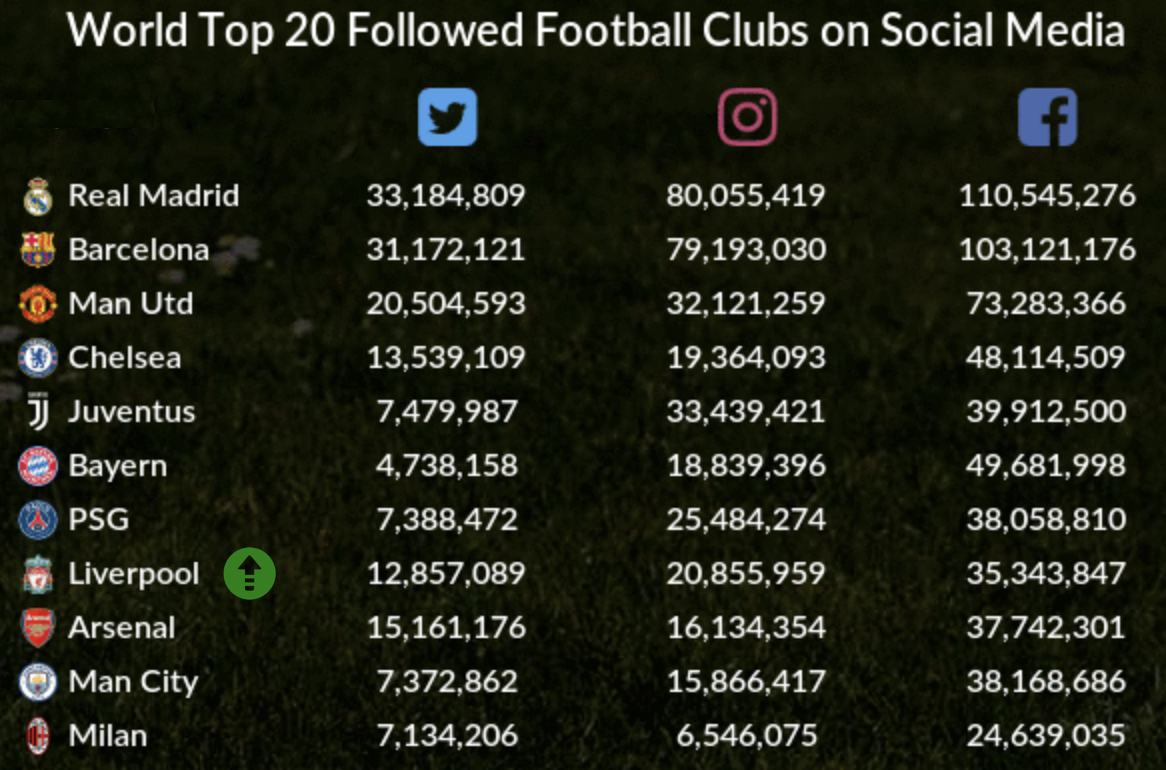Click the Barcelona club crest
Screen dimensions: 1166x770
[37, 249]
